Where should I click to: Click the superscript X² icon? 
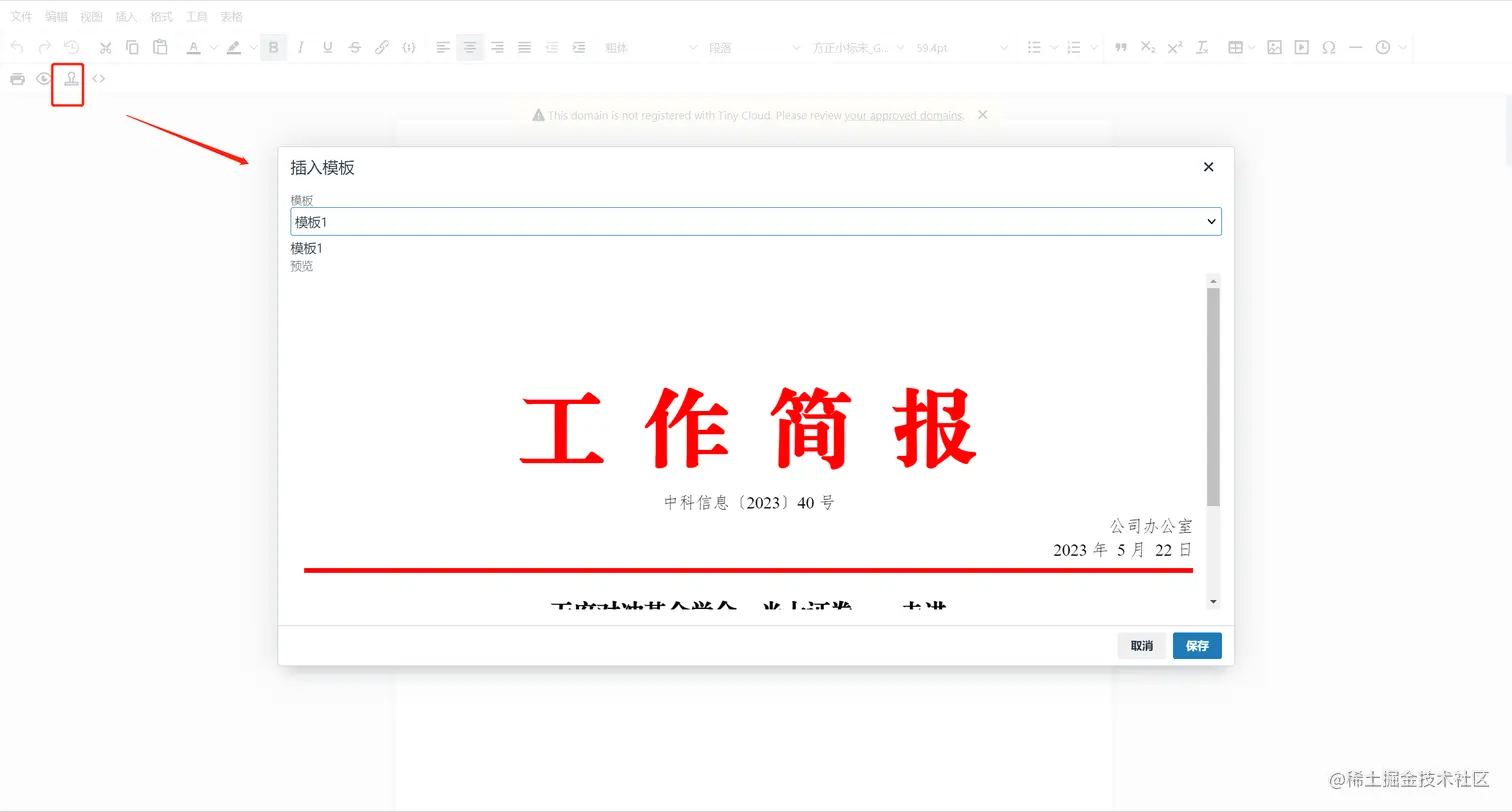(1175, 47)
